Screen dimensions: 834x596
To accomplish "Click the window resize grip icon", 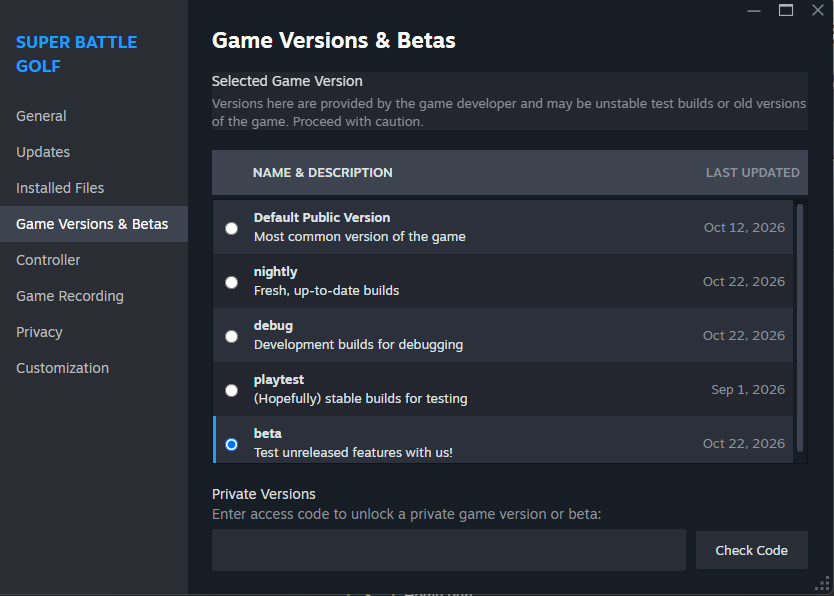I will [822, 584].
